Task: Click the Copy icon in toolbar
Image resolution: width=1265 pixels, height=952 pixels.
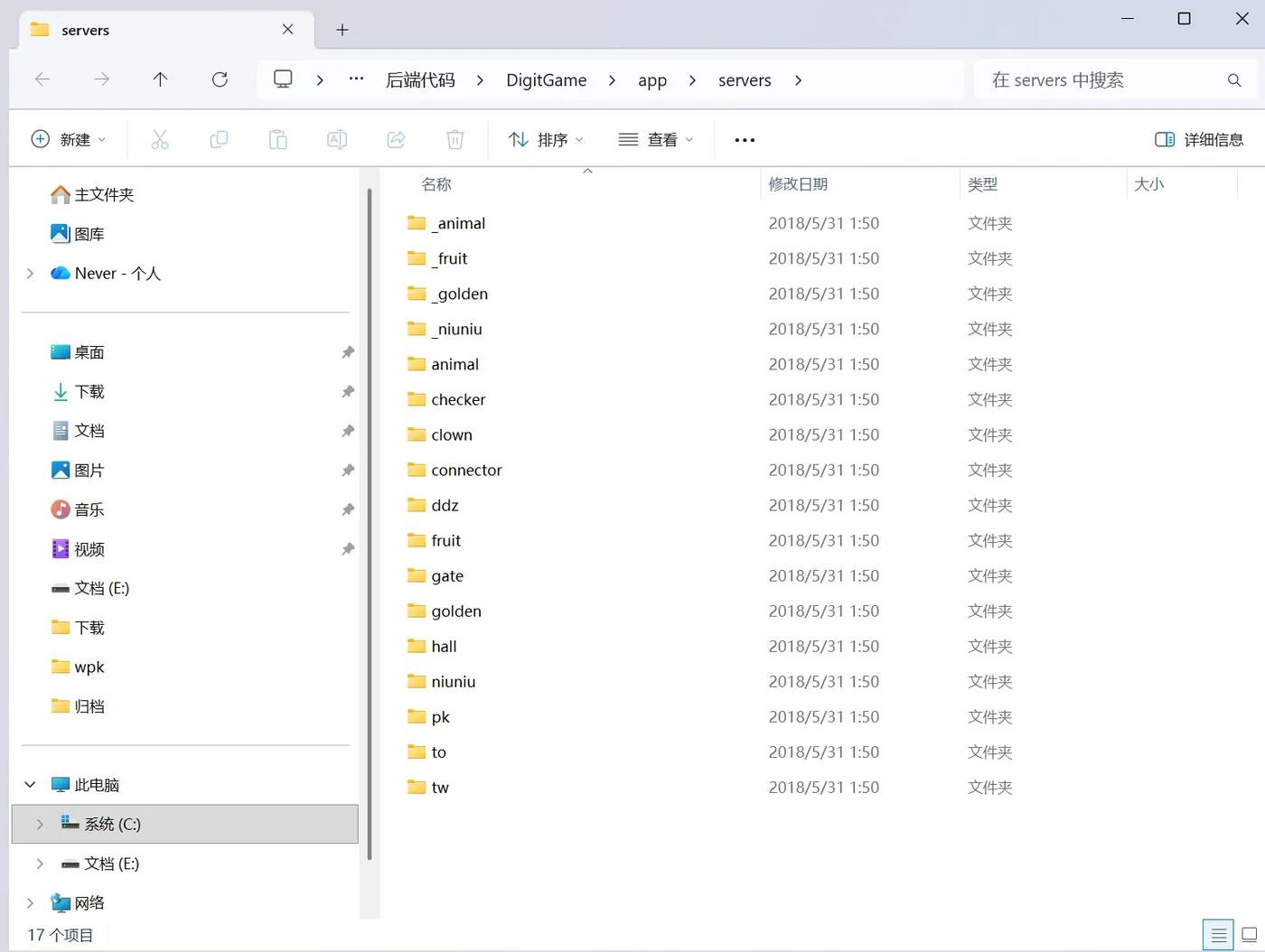Action: [x=219, y=139]
